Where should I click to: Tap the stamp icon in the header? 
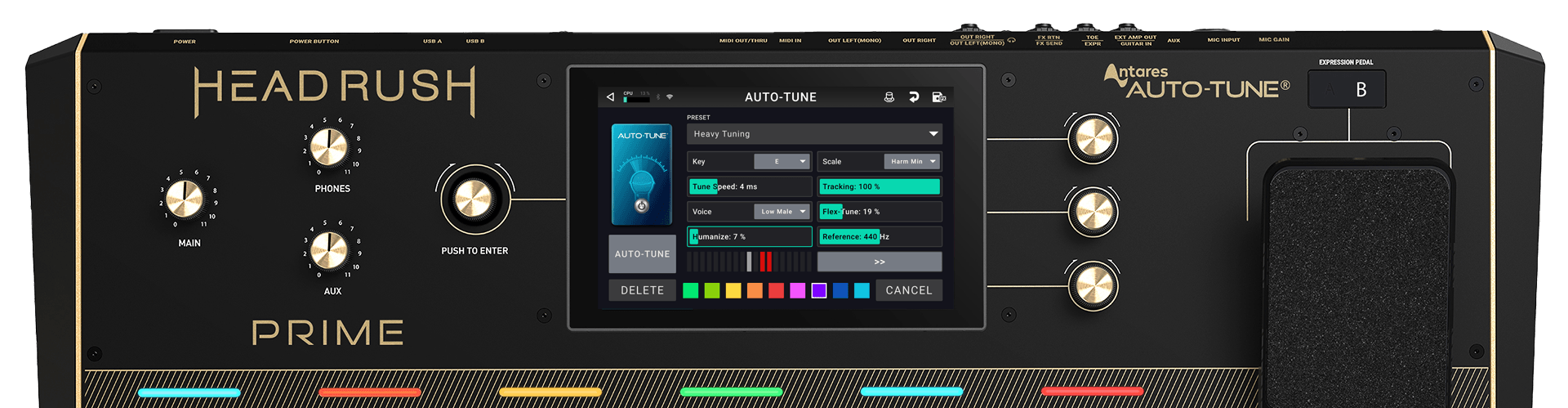[889, 97]
